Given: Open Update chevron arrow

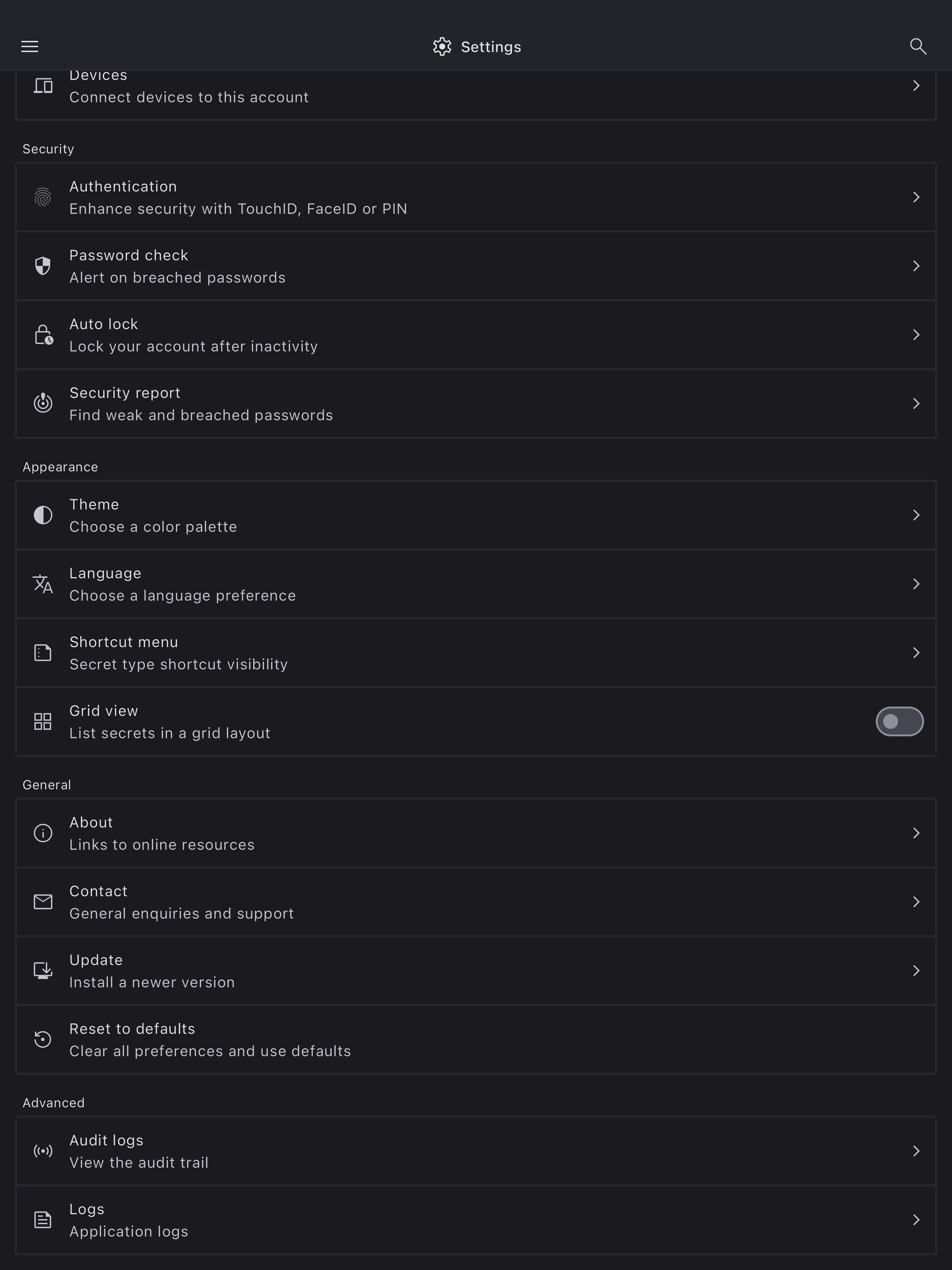Looking at the screenshot, I should (x=916, y=970).
